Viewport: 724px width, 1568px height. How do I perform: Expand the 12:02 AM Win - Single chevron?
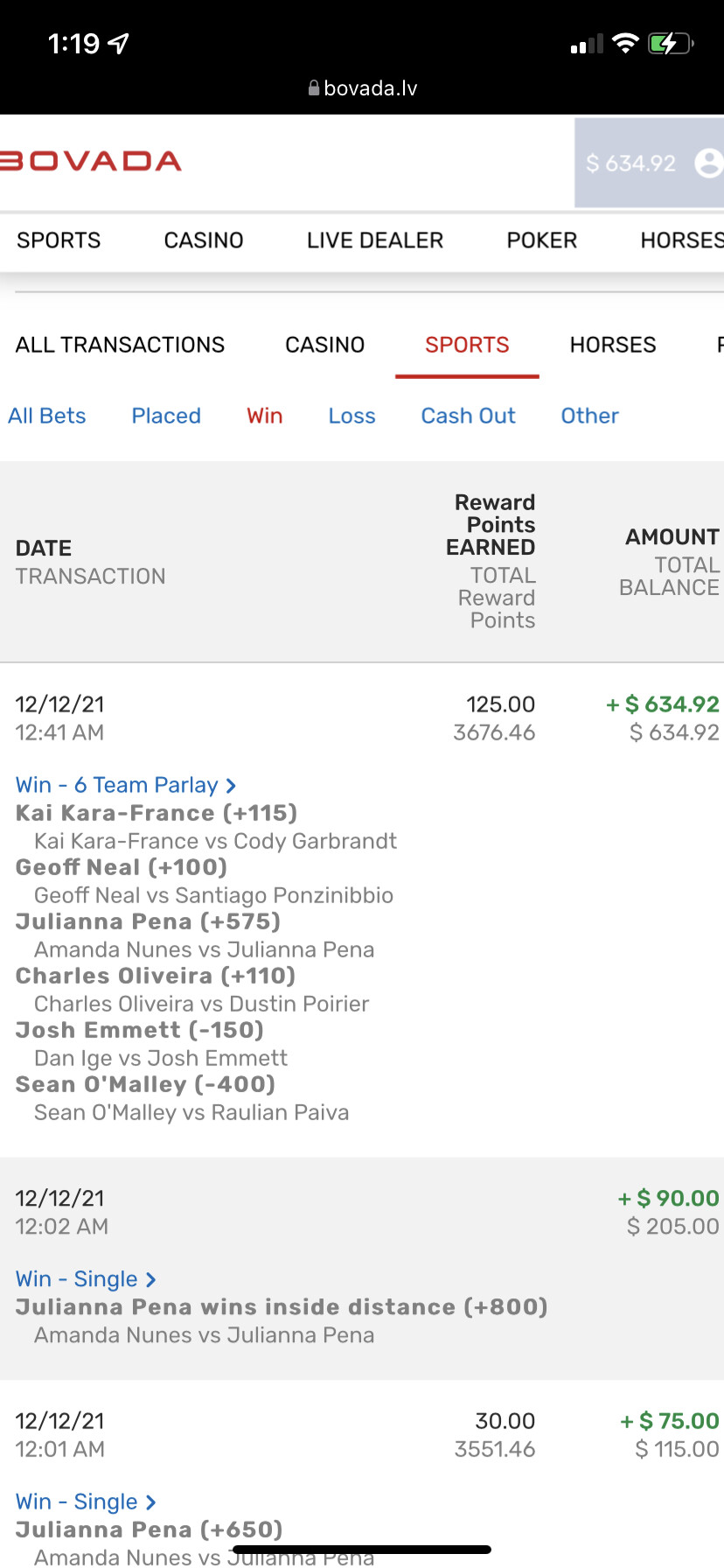(x=150, y=1280)
